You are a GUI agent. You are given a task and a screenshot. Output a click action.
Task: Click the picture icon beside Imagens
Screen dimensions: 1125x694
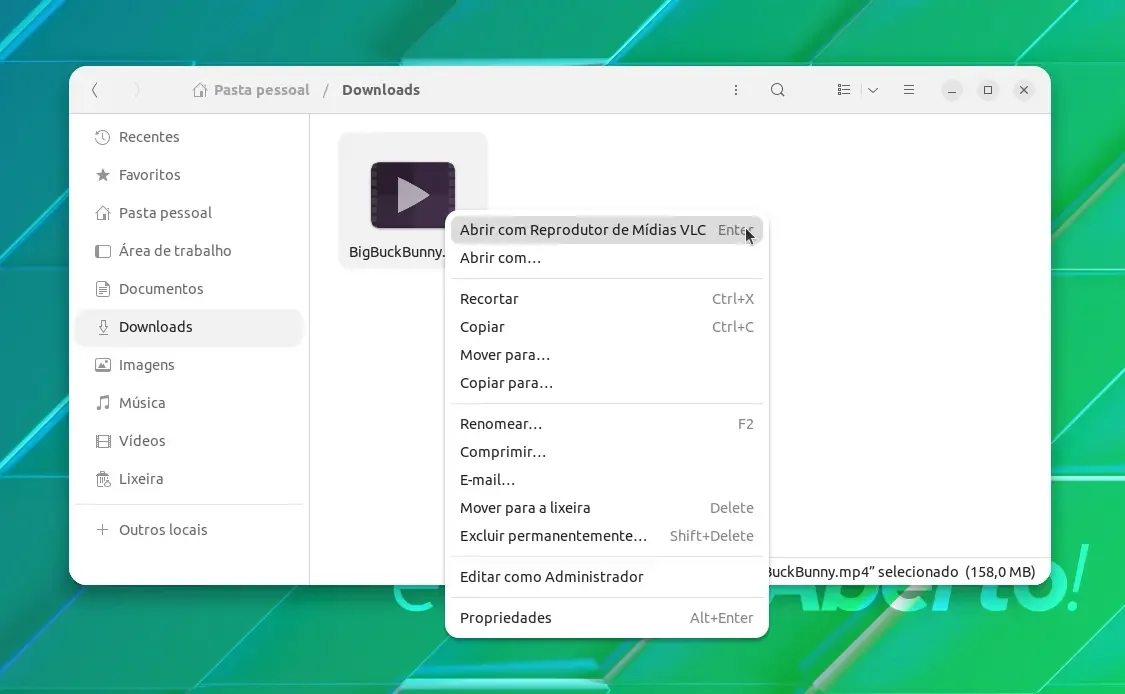tap(103, 365)
